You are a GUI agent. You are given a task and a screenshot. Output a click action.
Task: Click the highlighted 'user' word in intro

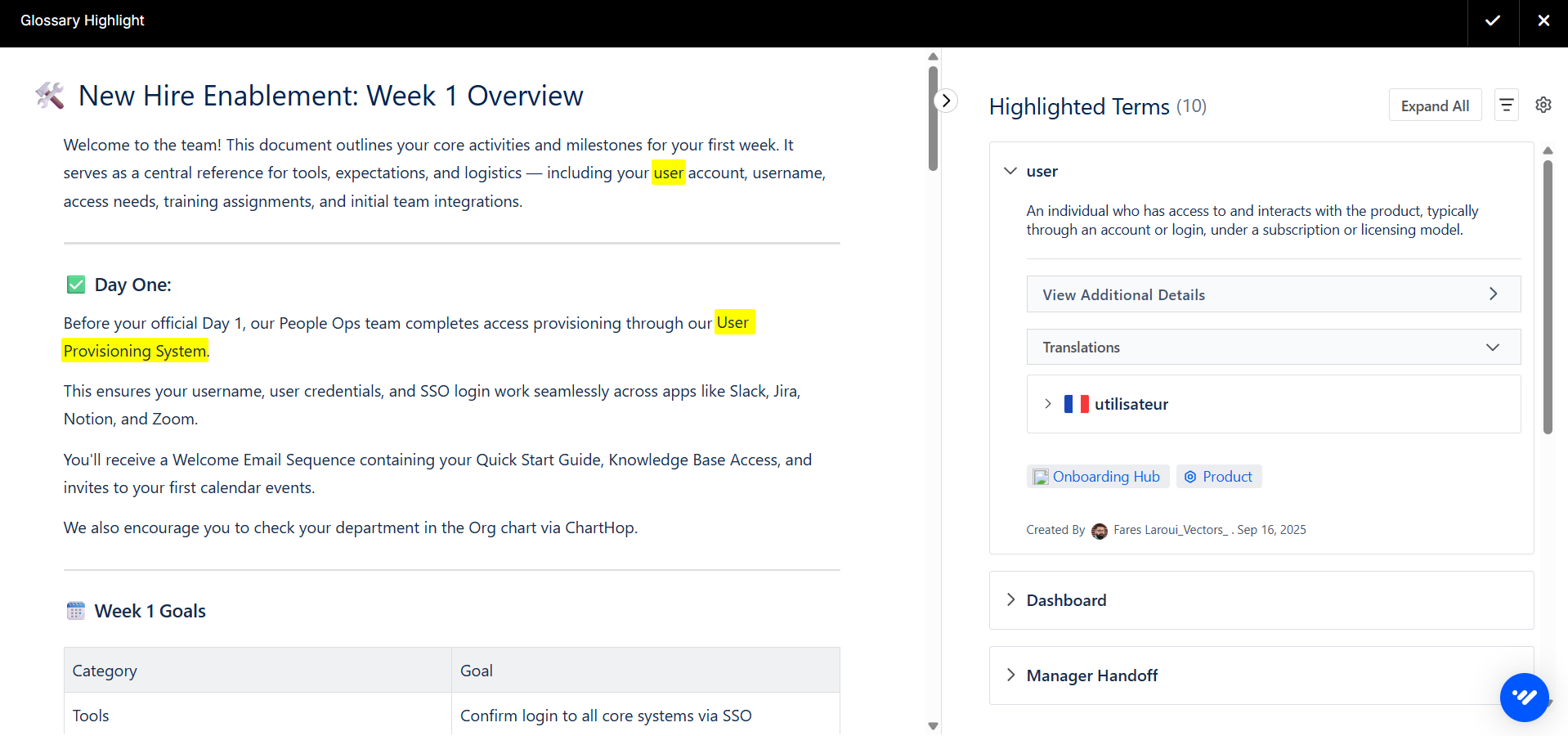[x=669, y=173]
